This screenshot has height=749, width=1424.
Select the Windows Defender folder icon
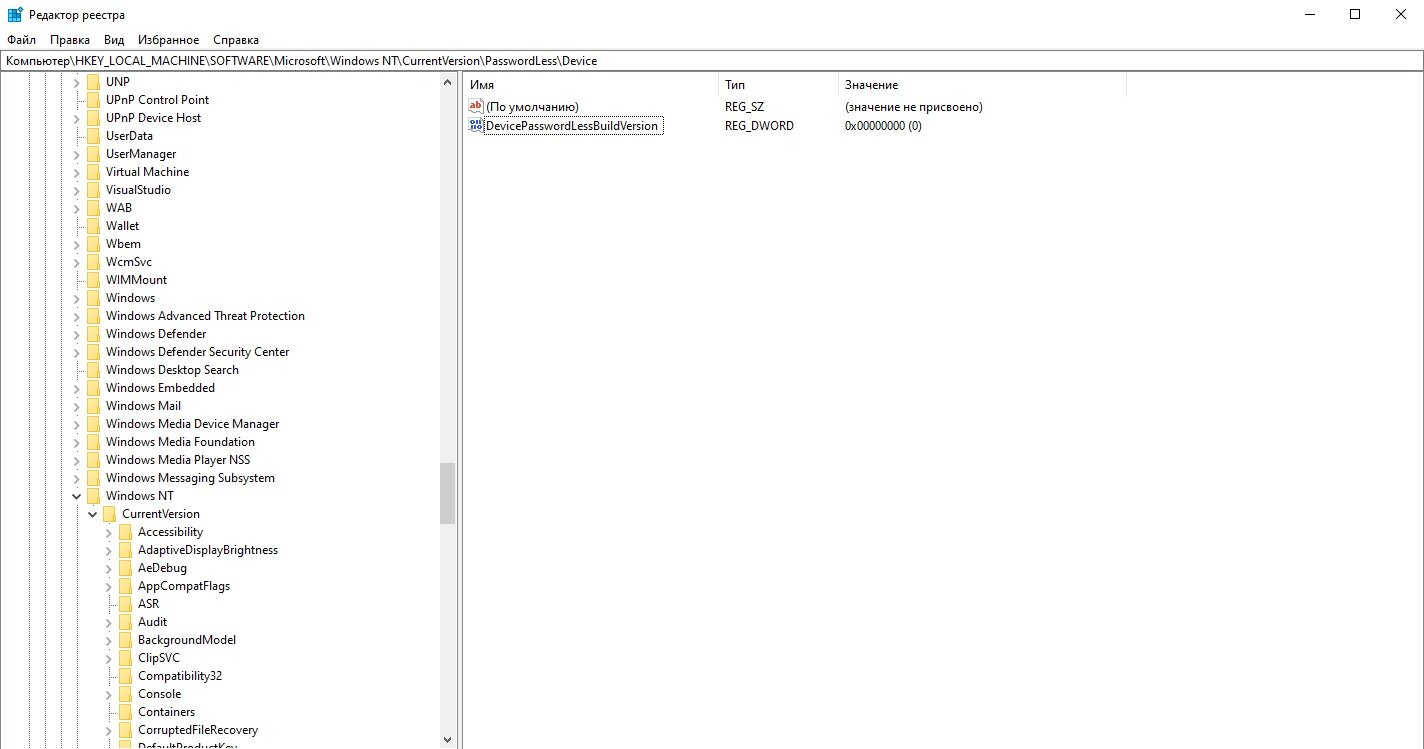click(x=94, y=334)
